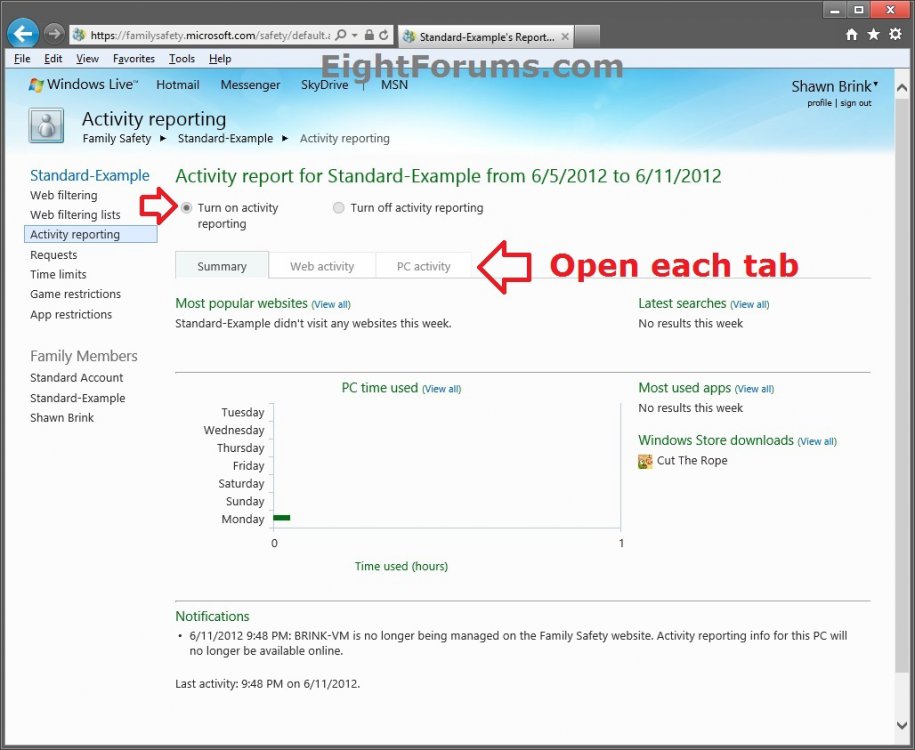
Task: Click the browser Back arrow button
Action: coord(23,34)
